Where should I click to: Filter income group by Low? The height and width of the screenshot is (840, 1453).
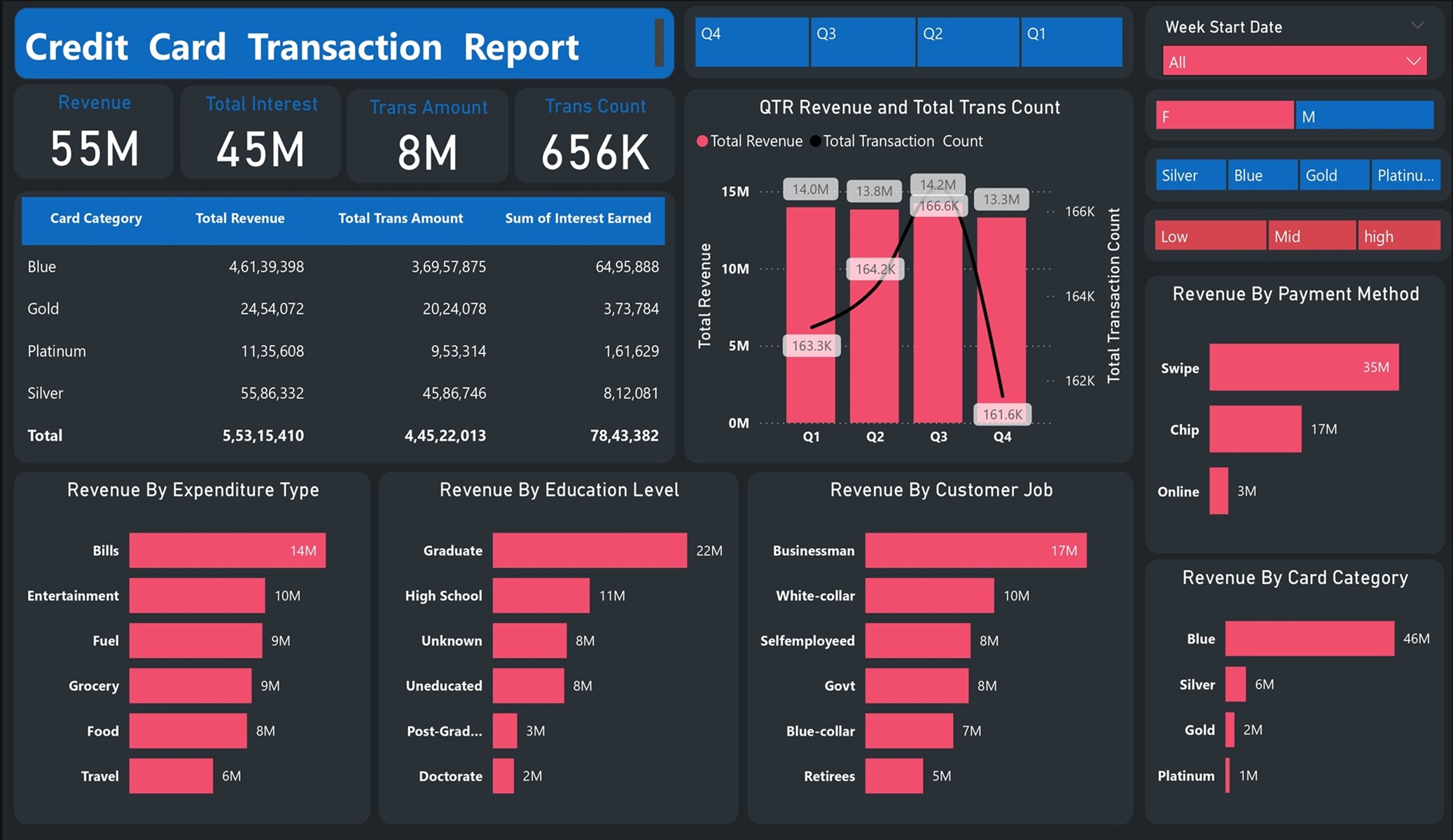point(1210,236)
